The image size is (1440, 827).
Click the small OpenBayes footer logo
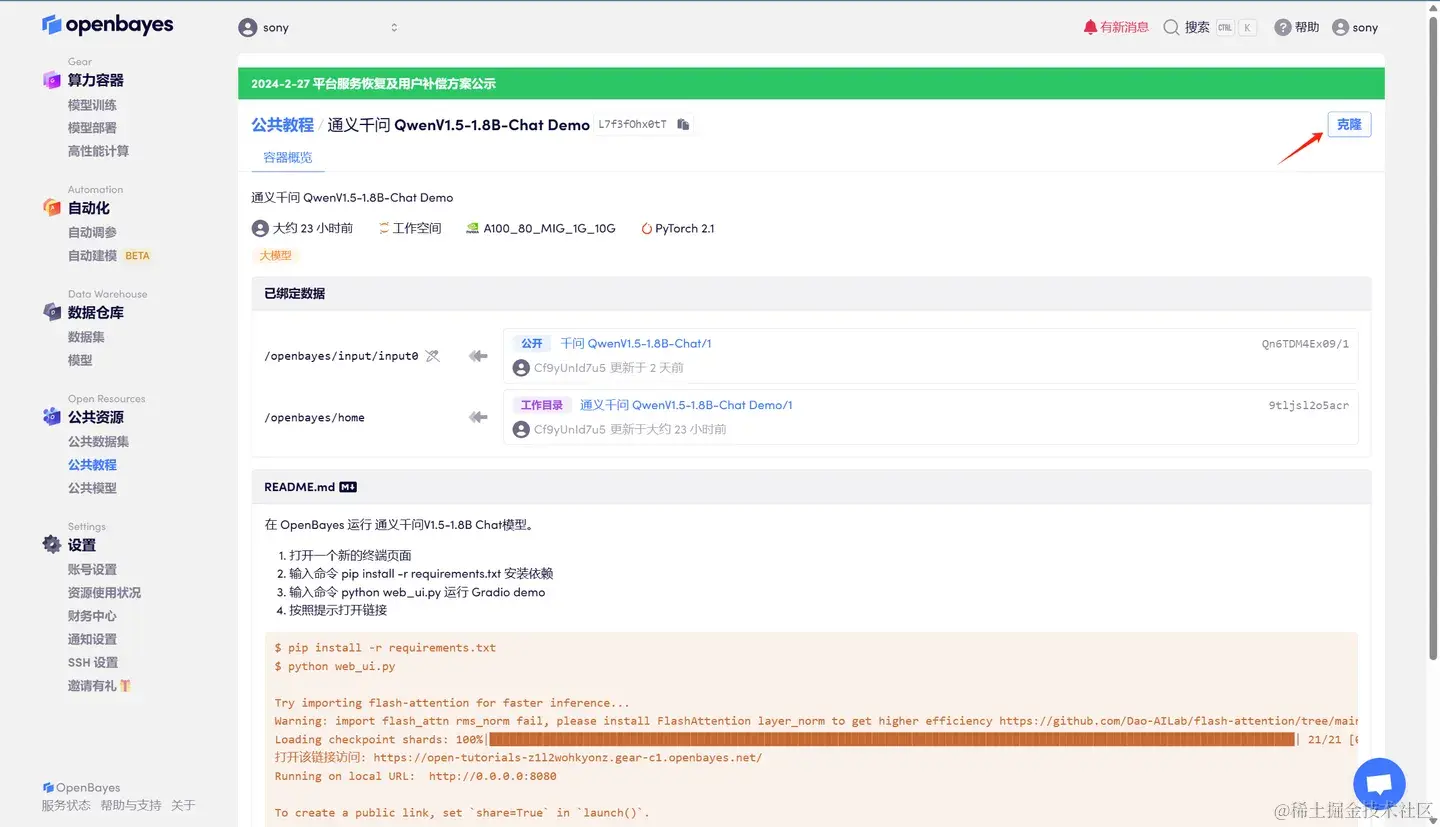tap(48, 788)
